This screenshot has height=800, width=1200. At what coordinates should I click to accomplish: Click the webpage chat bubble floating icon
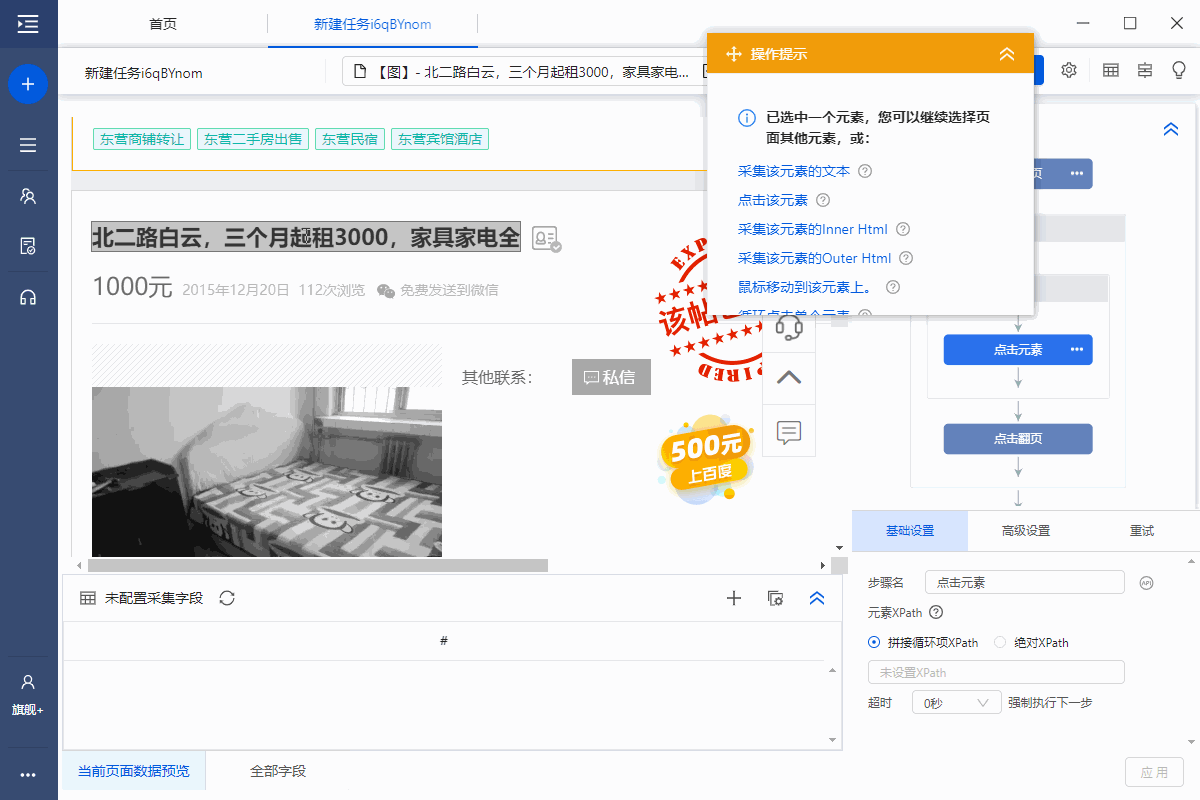(789, 433)
